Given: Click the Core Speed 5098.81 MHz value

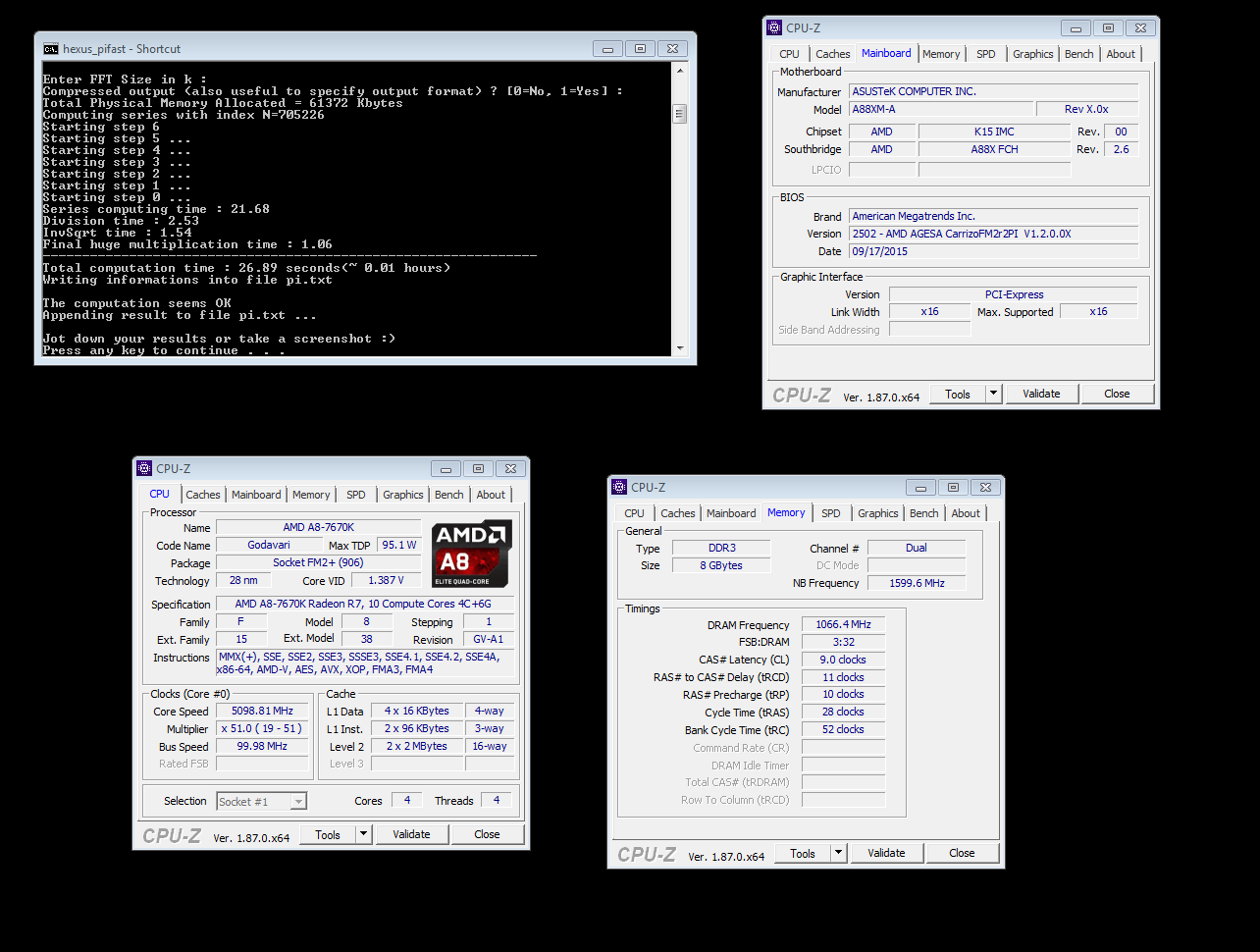Looking at the screenshot, I should (x=262, y=711).
